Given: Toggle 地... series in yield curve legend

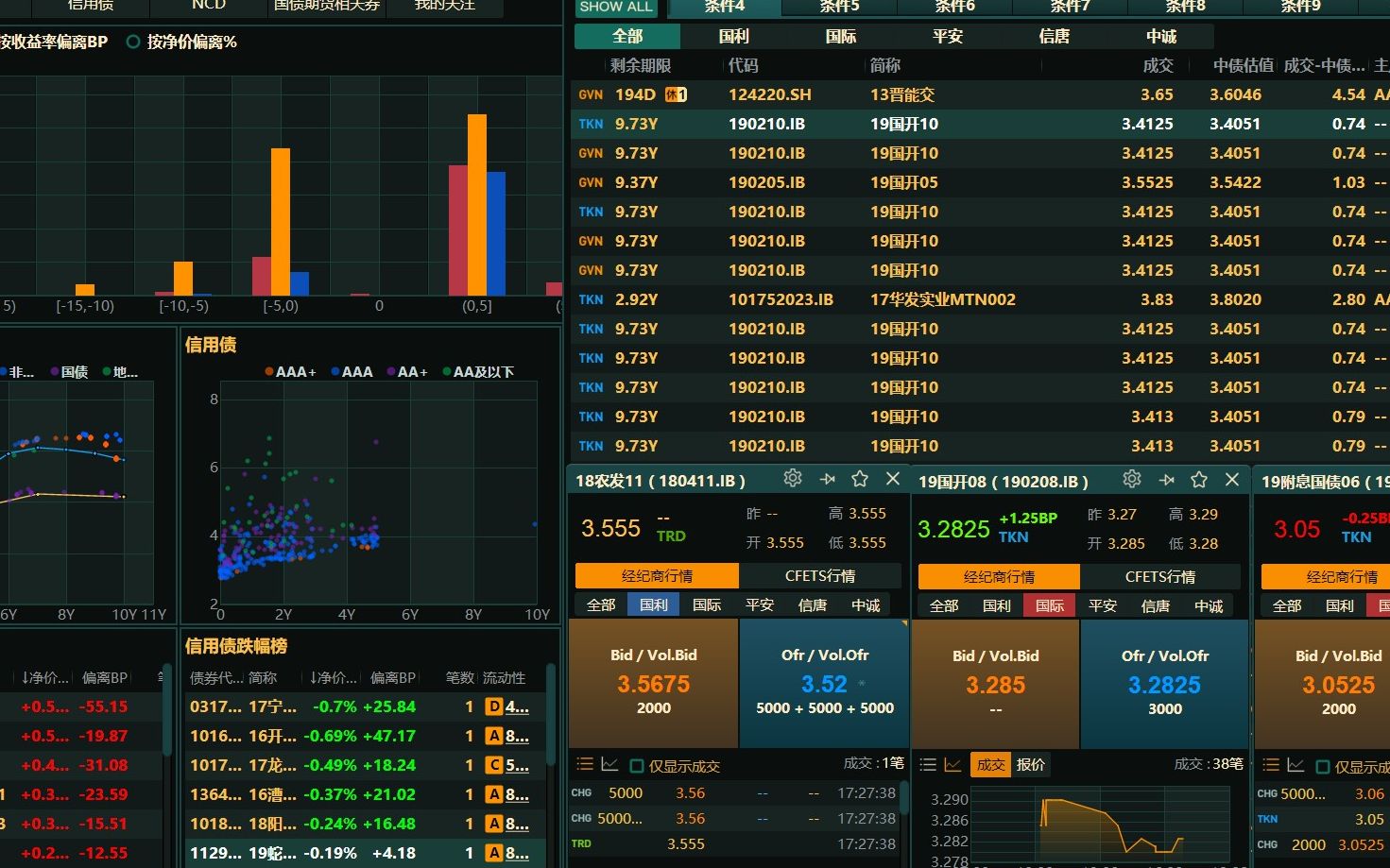Looking at the screenshot, I should pos(120,371).
